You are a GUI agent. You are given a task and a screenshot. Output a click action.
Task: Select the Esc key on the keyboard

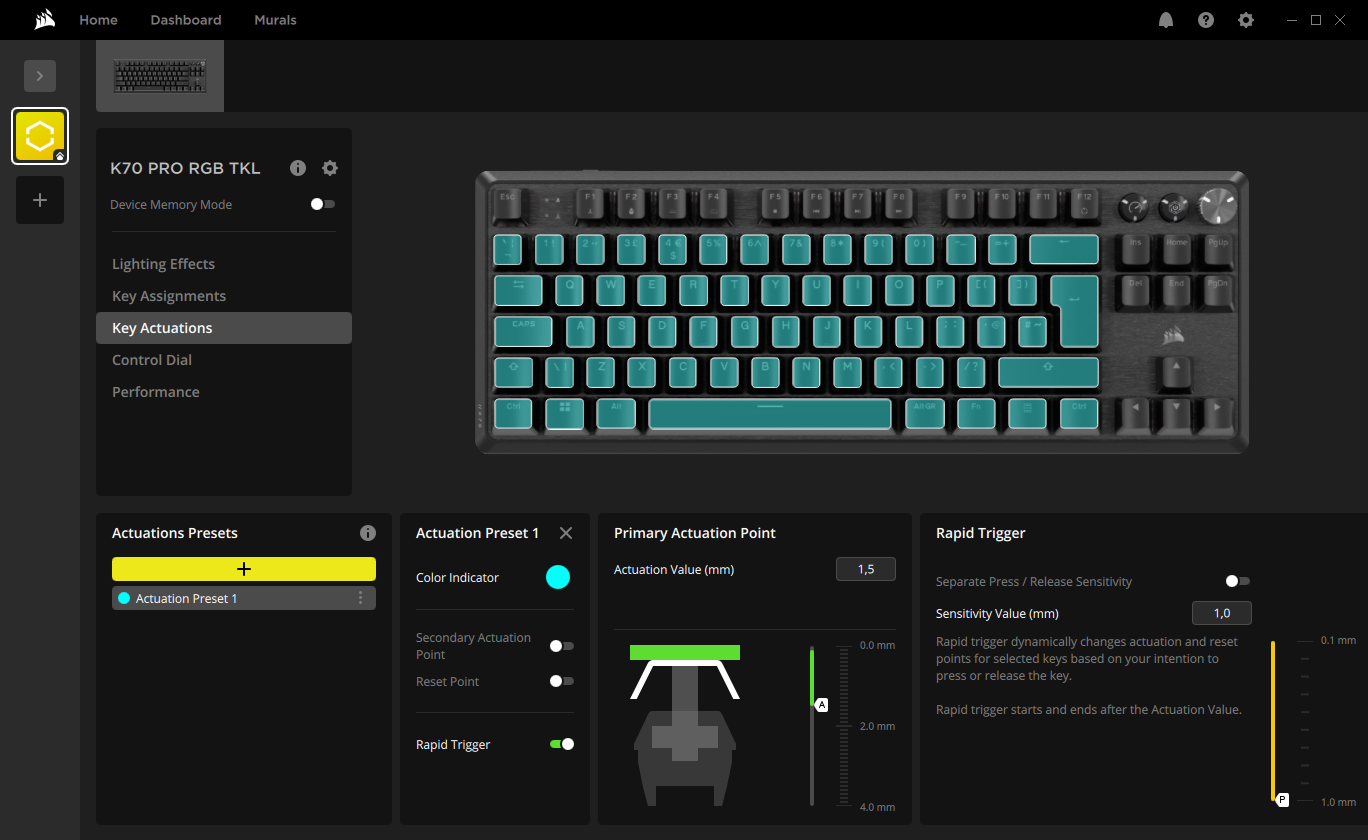click(x=507, y=205)
